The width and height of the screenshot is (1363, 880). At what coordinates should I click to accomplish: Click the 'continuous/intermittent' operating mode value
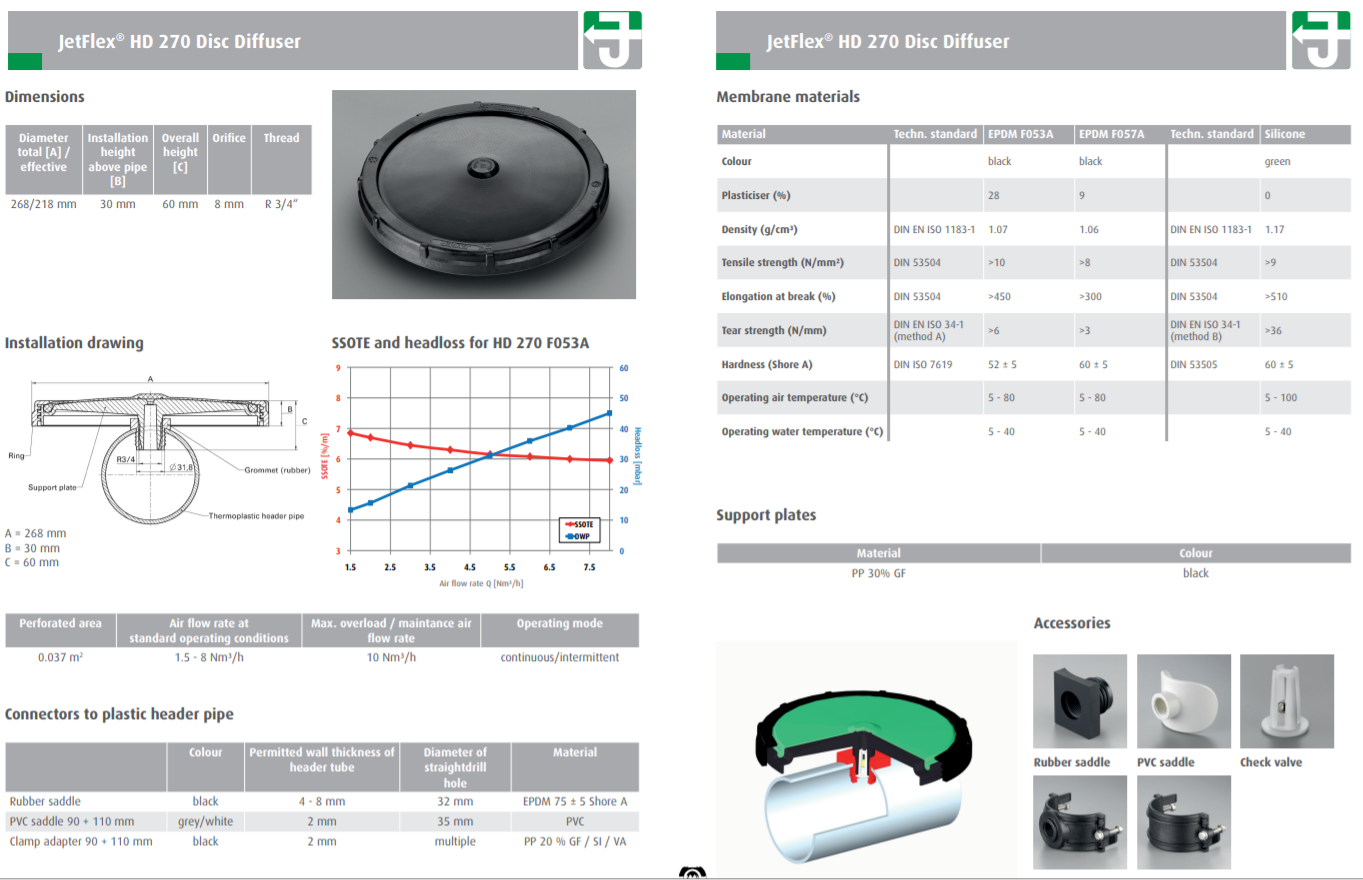(x=560, y=657)
